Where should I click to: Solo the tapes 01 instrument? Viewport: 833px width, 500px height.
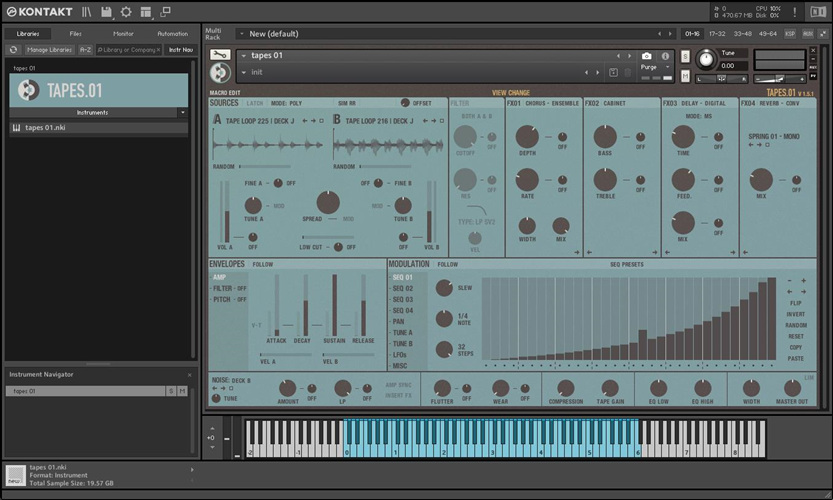(x=684, y=58)
